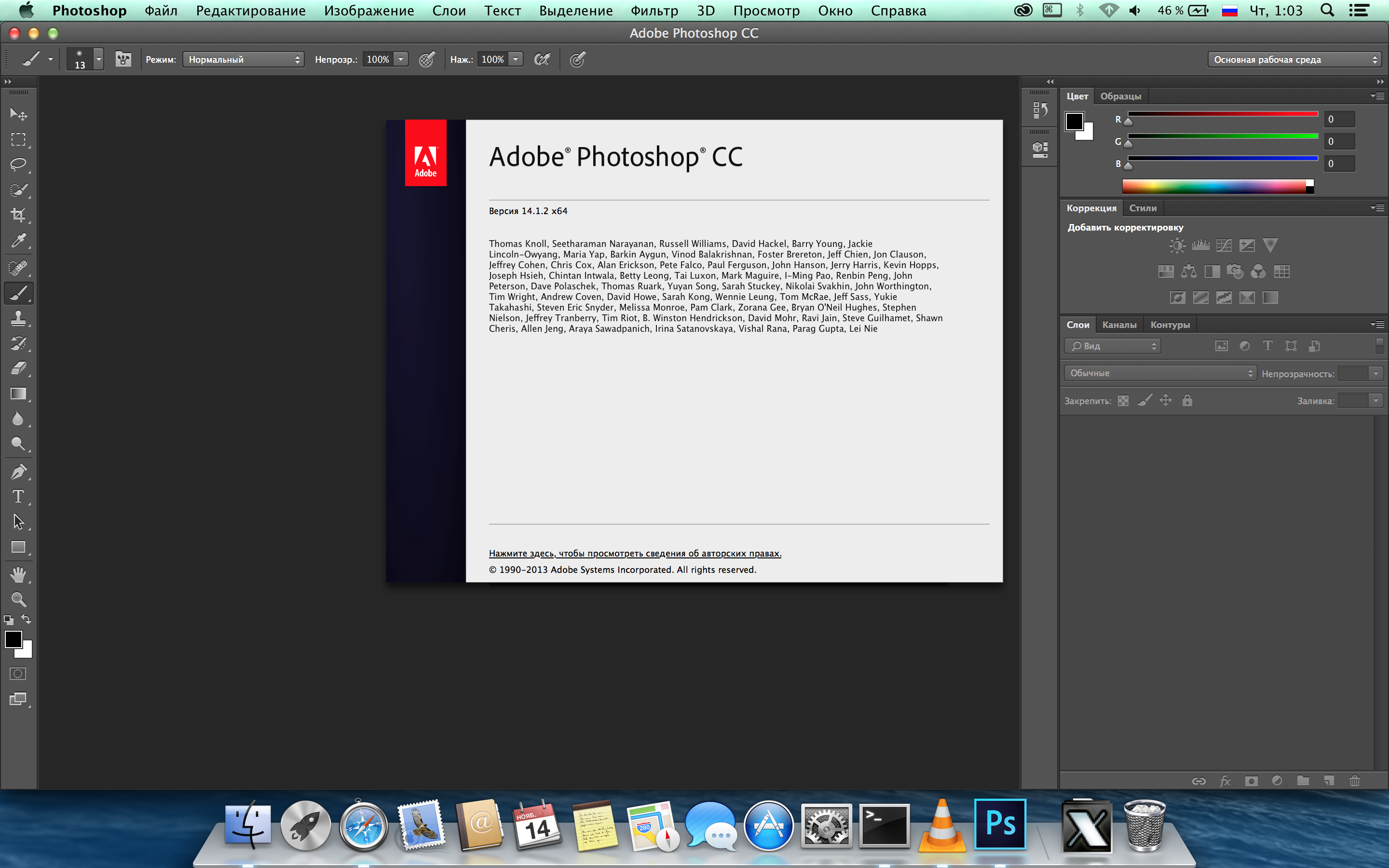Viewport: 1389px width, 868px height.
Task: Switch to the Образцы tab
Action: [x=1120, y=96]
